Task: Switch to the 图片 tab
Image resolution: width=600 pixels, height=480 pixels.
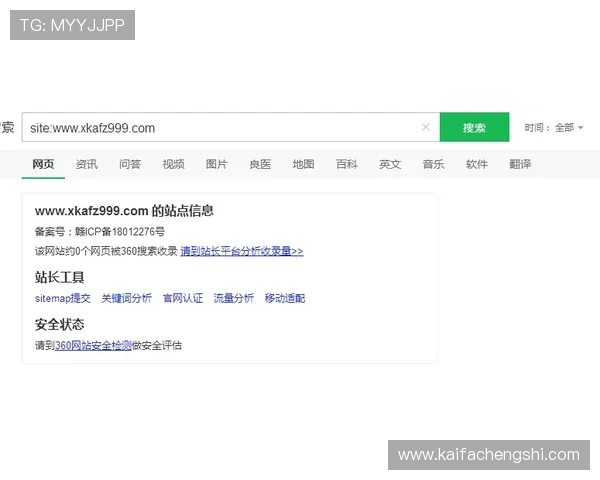Action: point(217,164)
